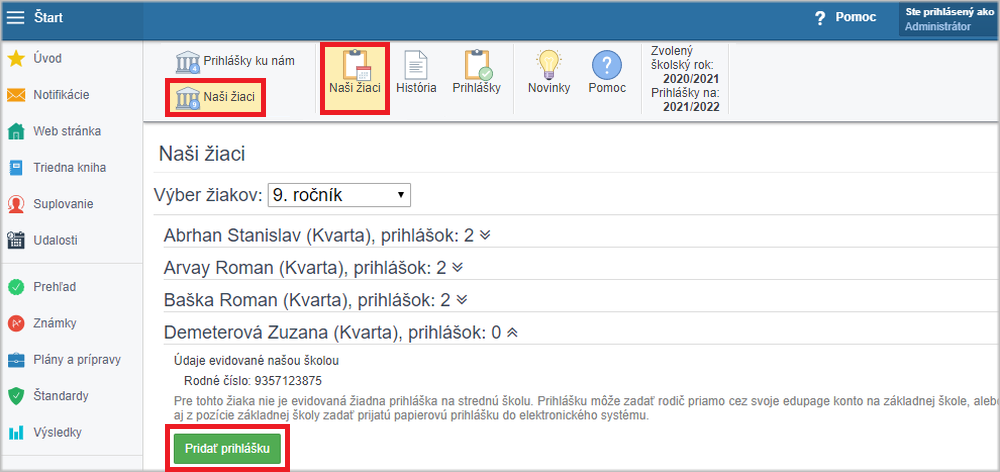This screenshot has width=1000, height=472.
Task: Click Abrhan Stanislav (Kvarta) student name
Action: 268,235
